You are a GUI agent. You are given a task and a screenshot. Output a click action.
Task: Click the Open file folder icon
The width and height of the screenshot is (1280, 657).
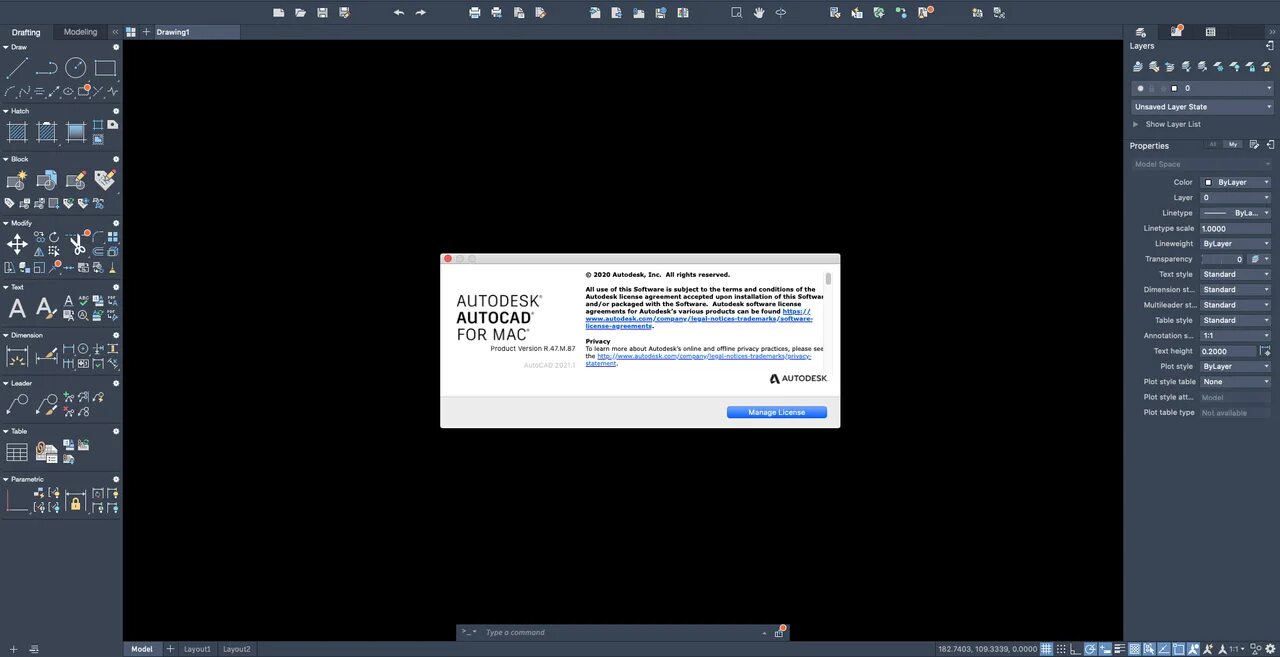(x=301, y=13)
